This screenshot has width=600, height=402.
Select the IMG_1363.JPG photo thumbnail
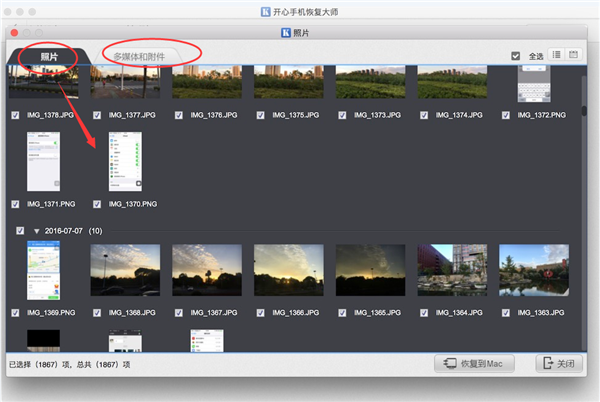[x=541, y=272]
